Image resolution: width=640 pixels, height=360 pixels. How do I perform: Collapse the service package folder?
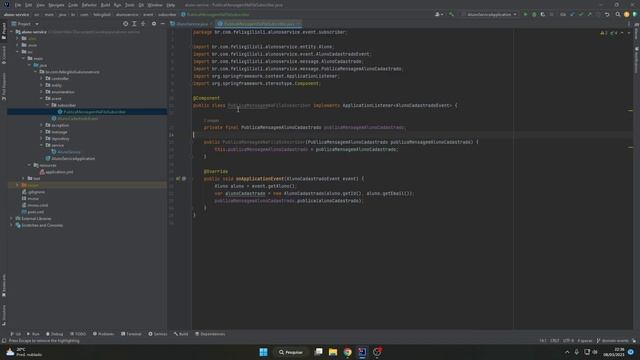pos(42,145)
